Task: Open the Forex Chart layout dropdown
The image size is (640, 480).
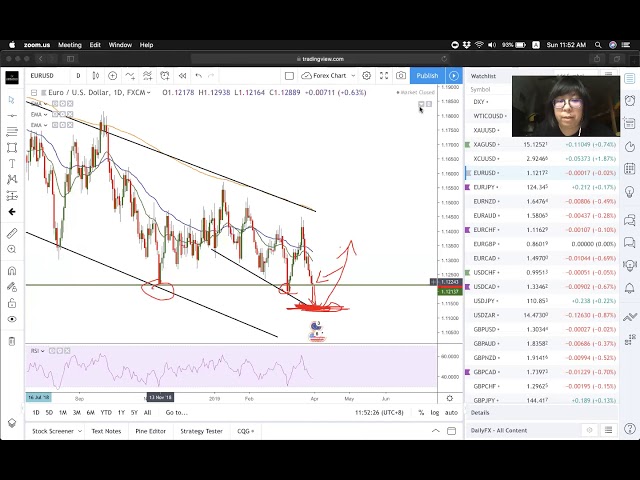Action: 330,76
